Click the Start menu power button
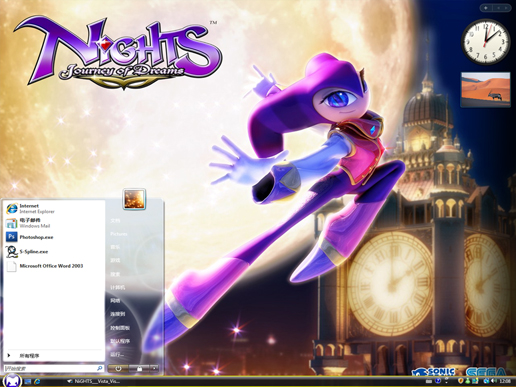Image resolution: width=516 pixels, height=387 pixels. tap(118, 369)
